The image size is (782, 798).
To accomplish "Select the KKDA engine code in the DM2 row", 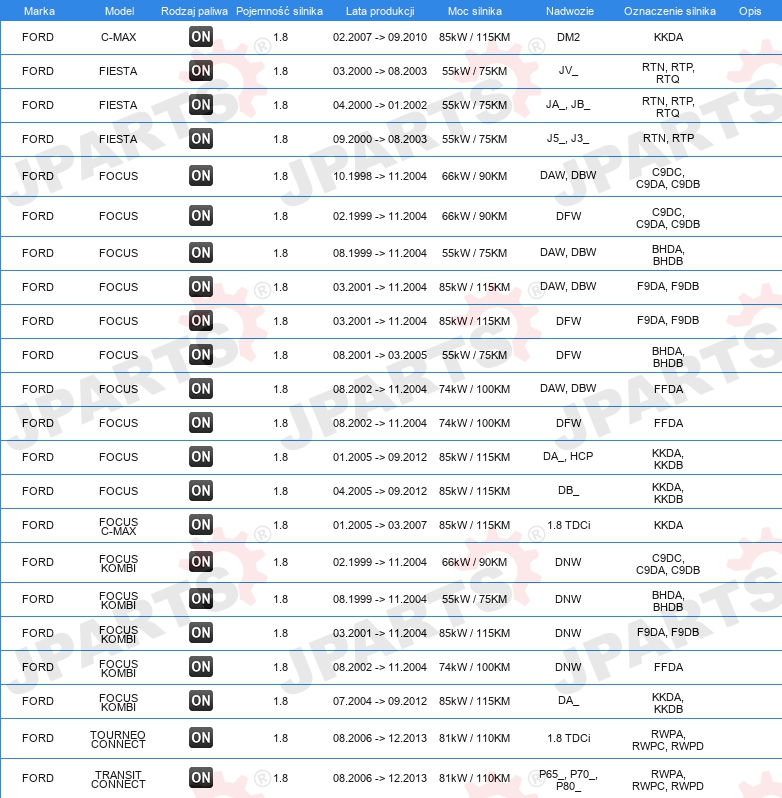I will [669, 37].
